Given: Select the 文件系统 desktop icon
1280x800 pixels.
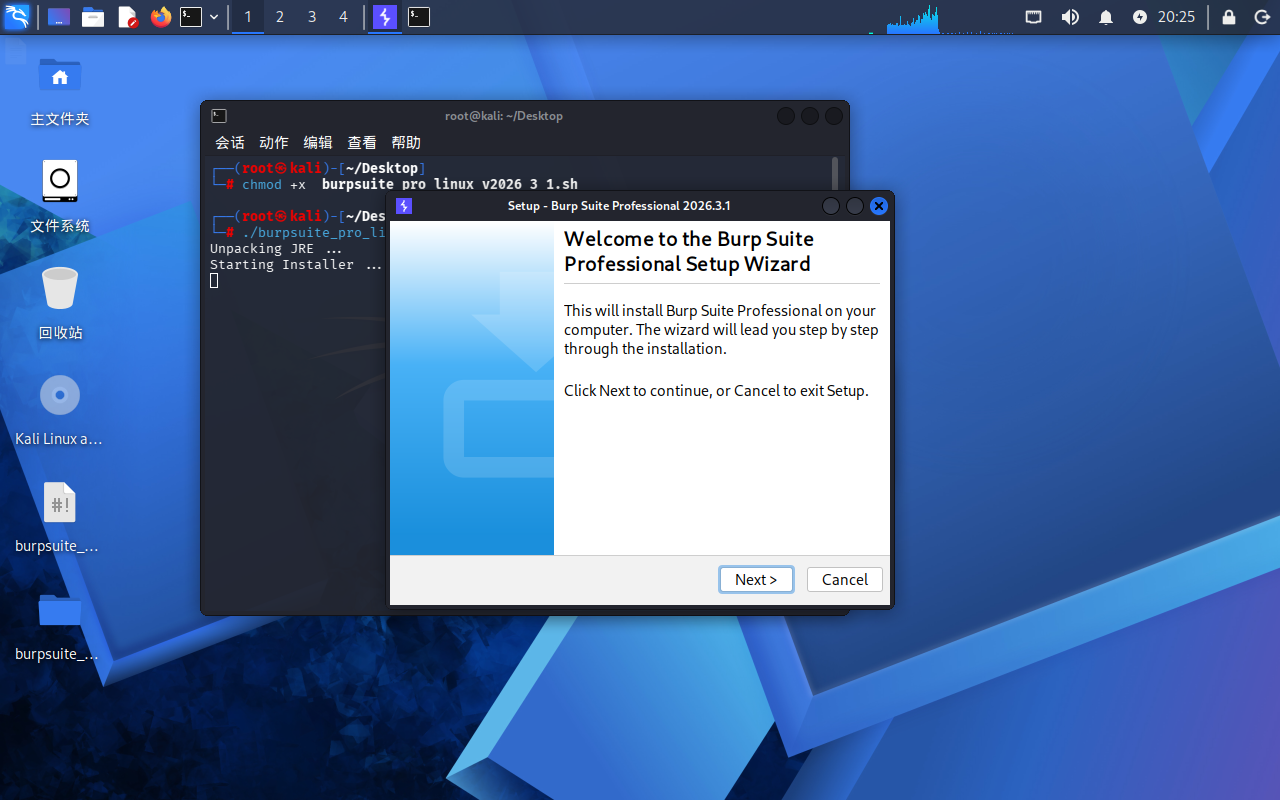Looking at the screenshot, I should 60,197.
